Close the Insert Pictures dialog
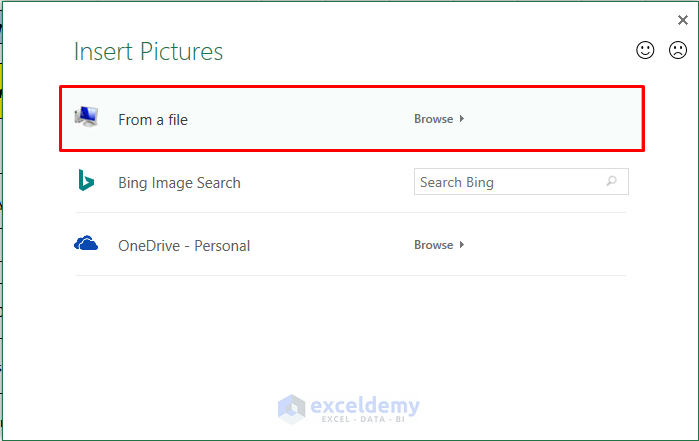 (683, 20)
